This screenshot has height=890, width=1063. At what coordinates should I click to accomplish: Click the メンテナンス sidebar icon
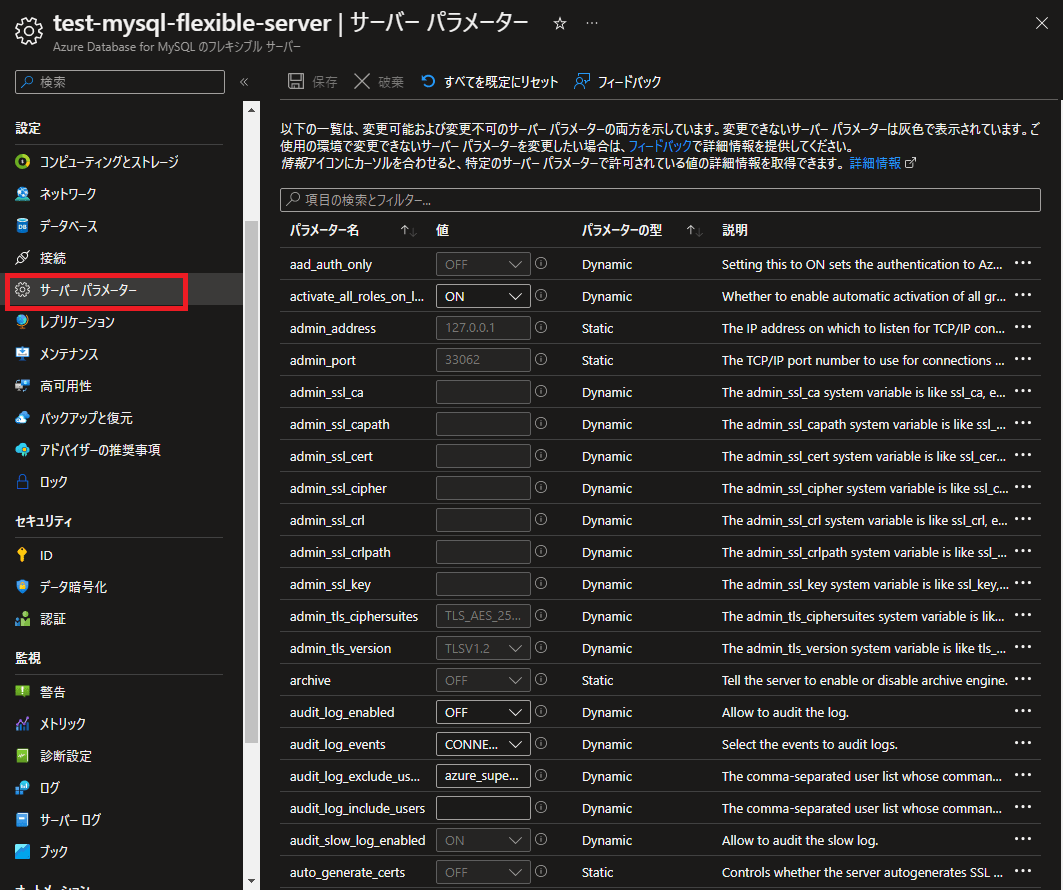(x=22, y=354)
